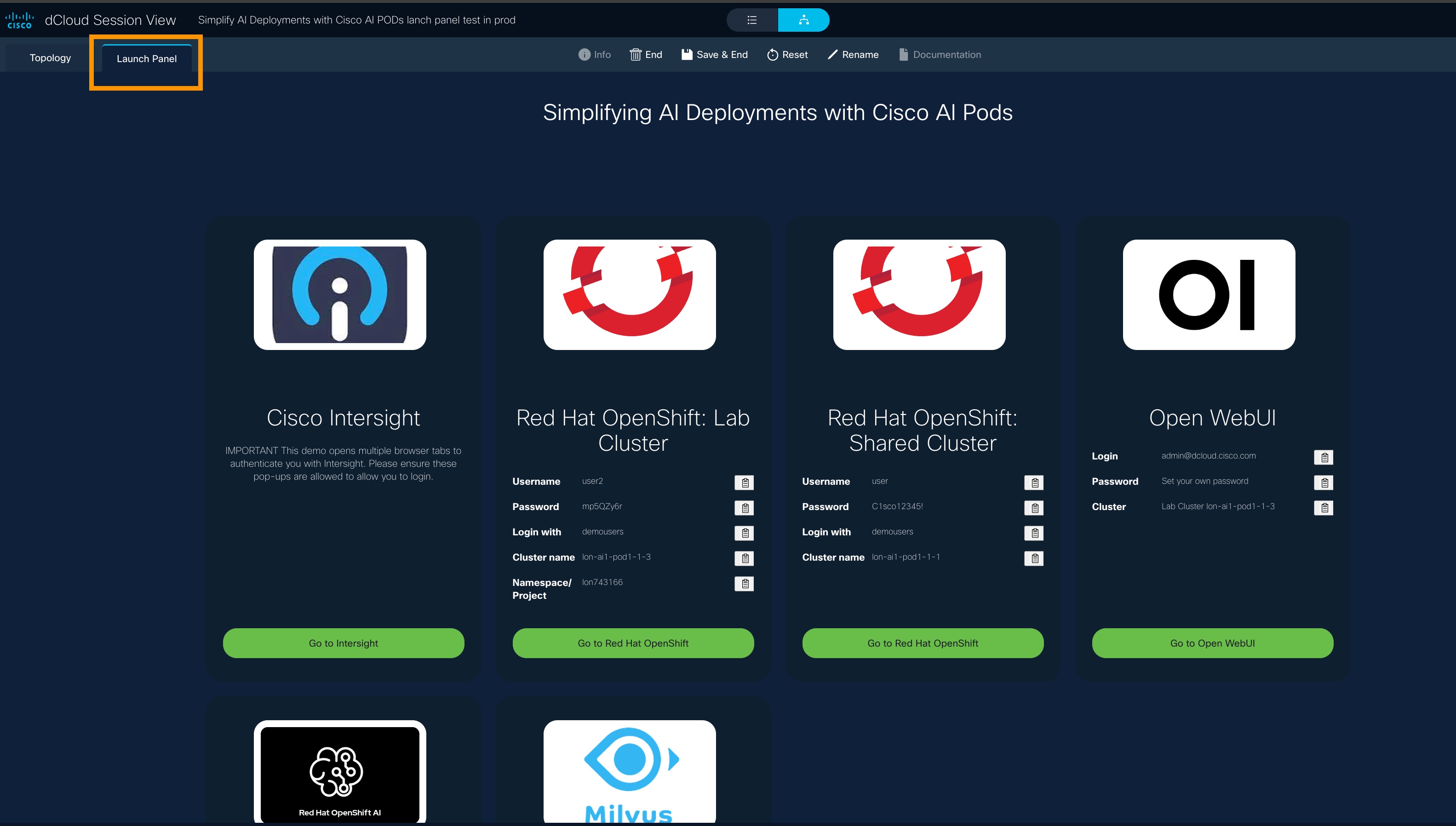Click Save & End
This screenshot has width=1456, height=826.
coord(715,54)
